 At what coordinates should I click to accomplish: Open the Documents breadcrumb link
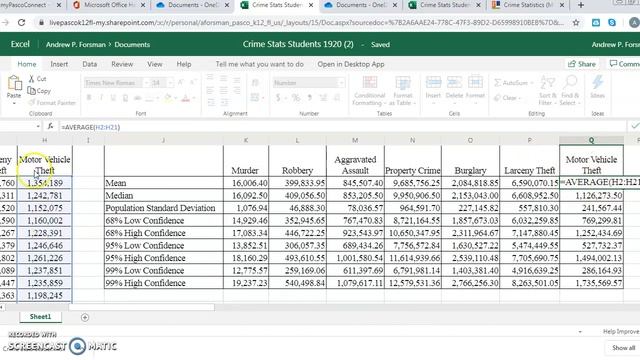pos(132,44)
